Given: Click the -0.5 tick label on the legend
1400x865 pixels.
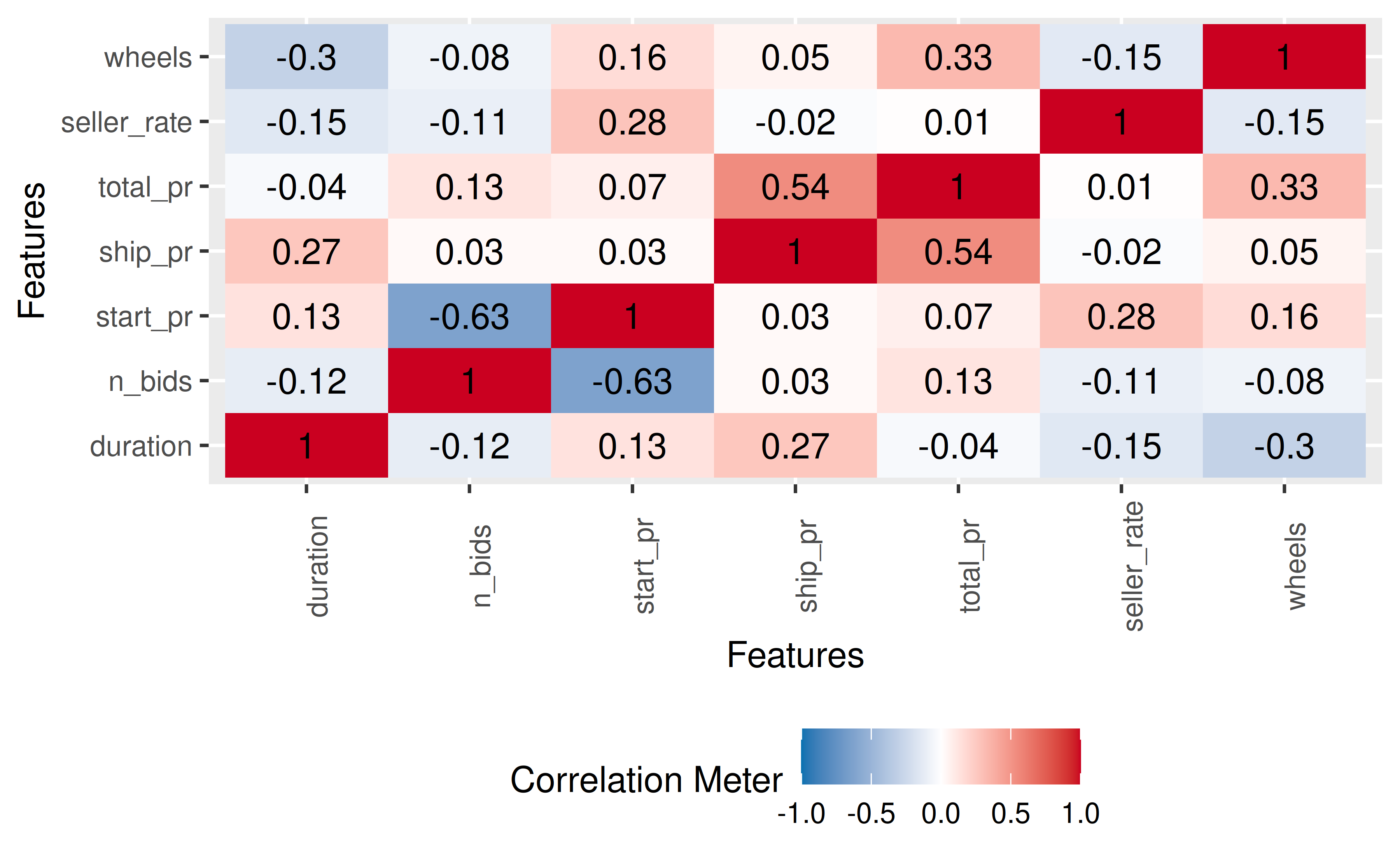Looking at the screenshot, I should tap(870, 814).
